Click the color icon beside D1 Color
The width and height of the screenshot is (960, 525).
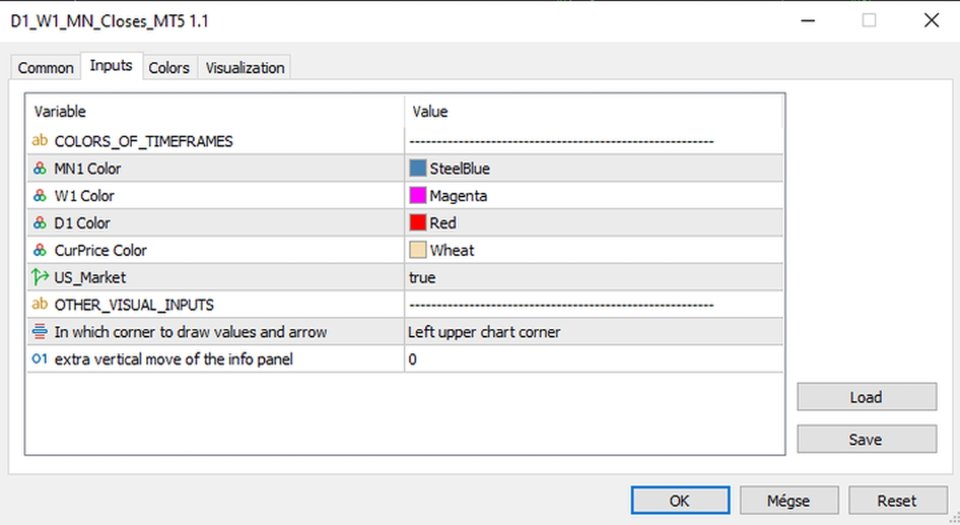point(40,223)
